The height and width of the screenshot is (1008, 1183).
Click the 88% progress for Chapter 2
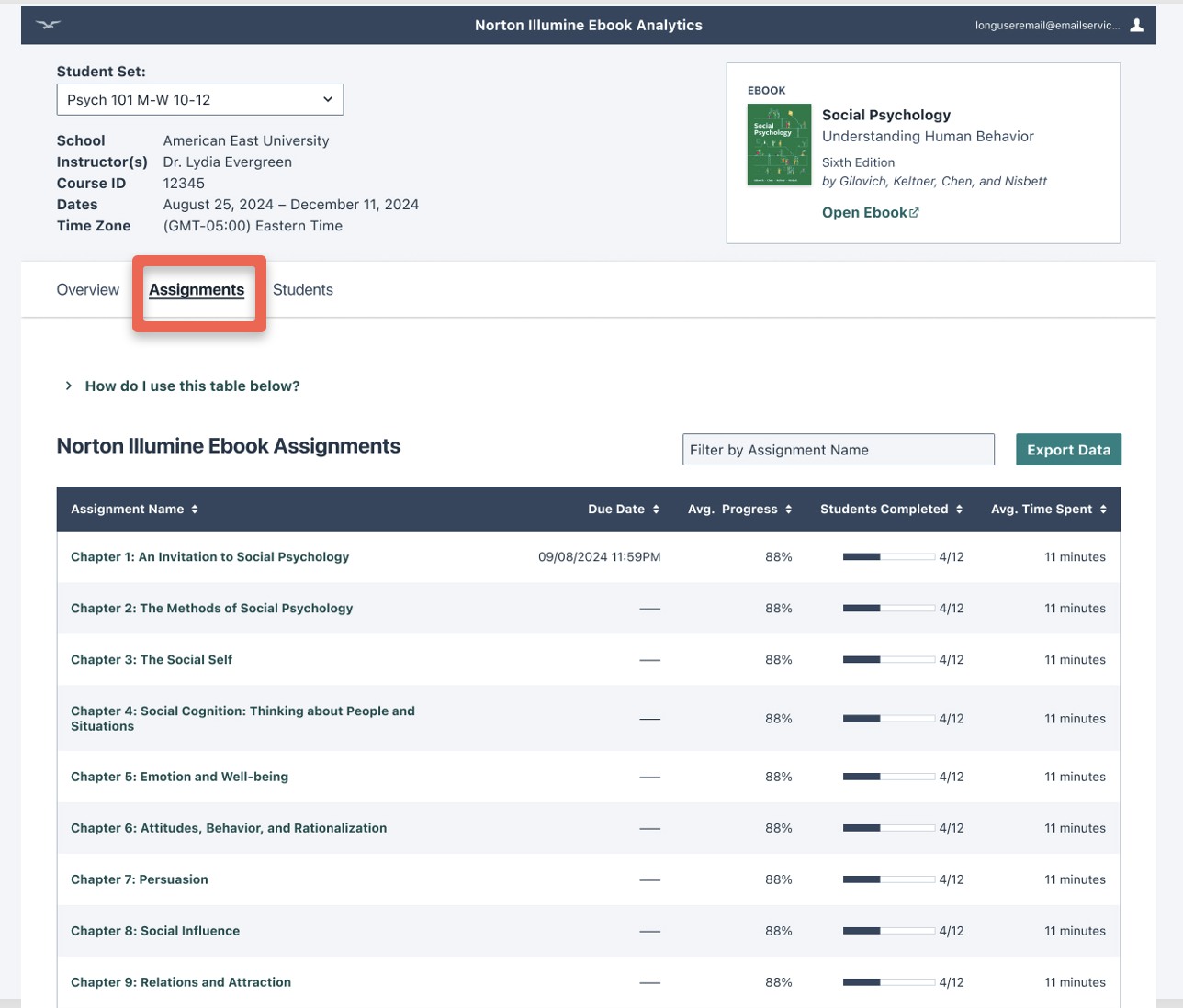[x=779, y=609]
